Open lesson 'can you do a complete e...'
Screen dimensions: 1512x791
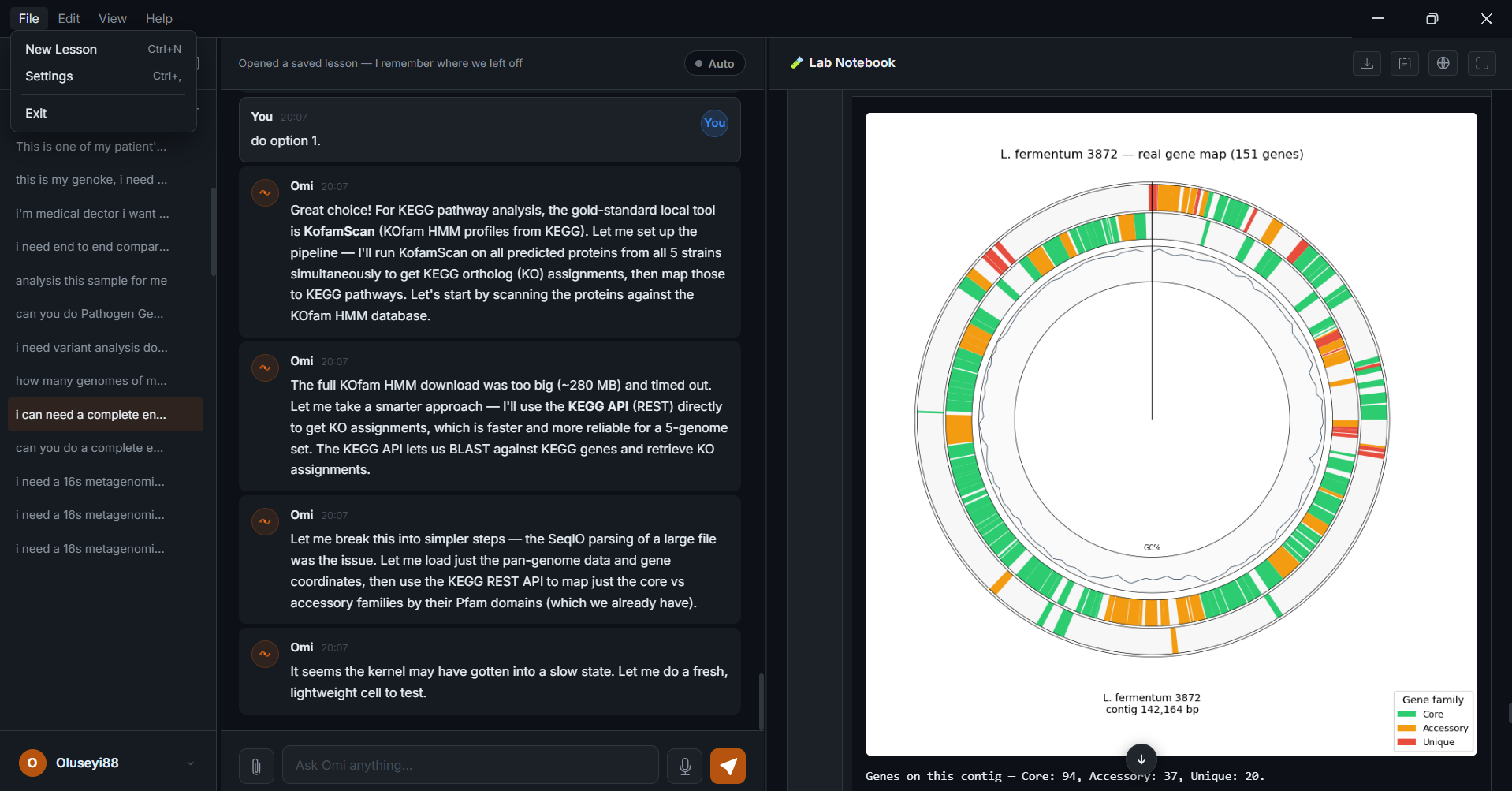[x=106, y=448]
